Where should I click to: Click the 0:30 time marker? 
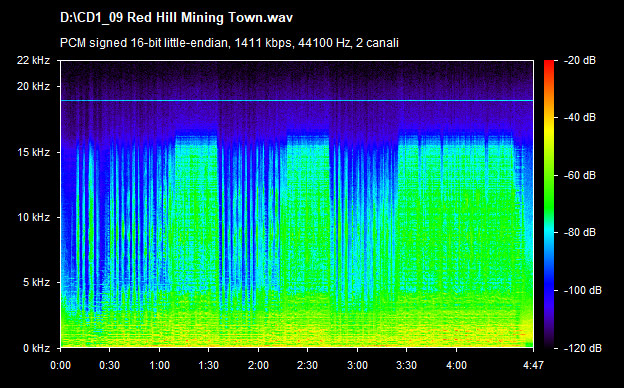tap(109, 365)
